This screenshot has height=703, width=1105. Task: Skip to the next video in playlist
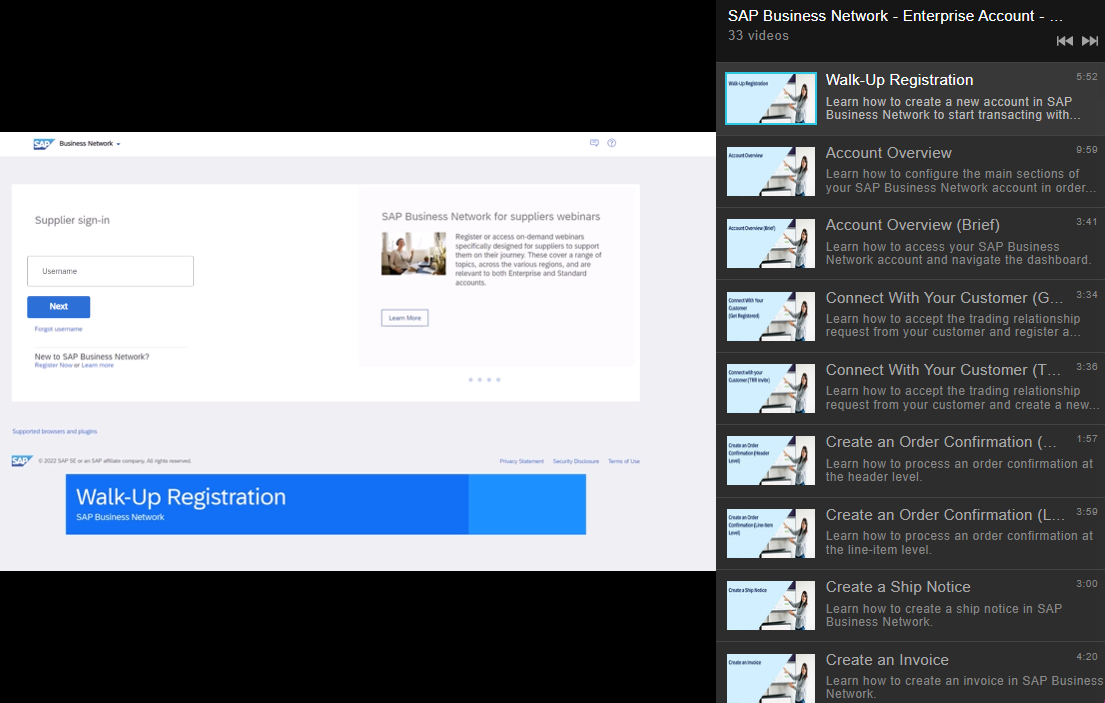click(1090, 41)
